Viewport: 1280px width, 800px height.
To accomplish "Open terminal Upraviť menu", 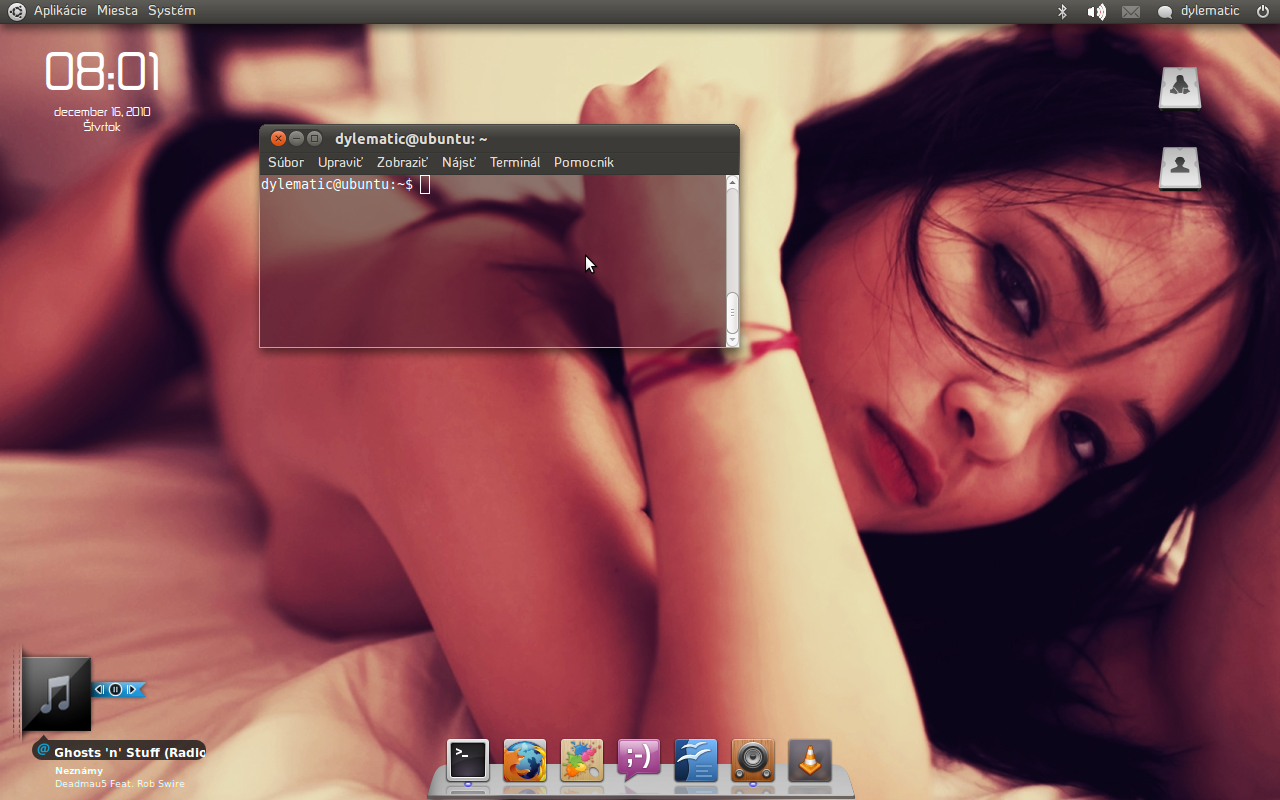I will 341,162.
